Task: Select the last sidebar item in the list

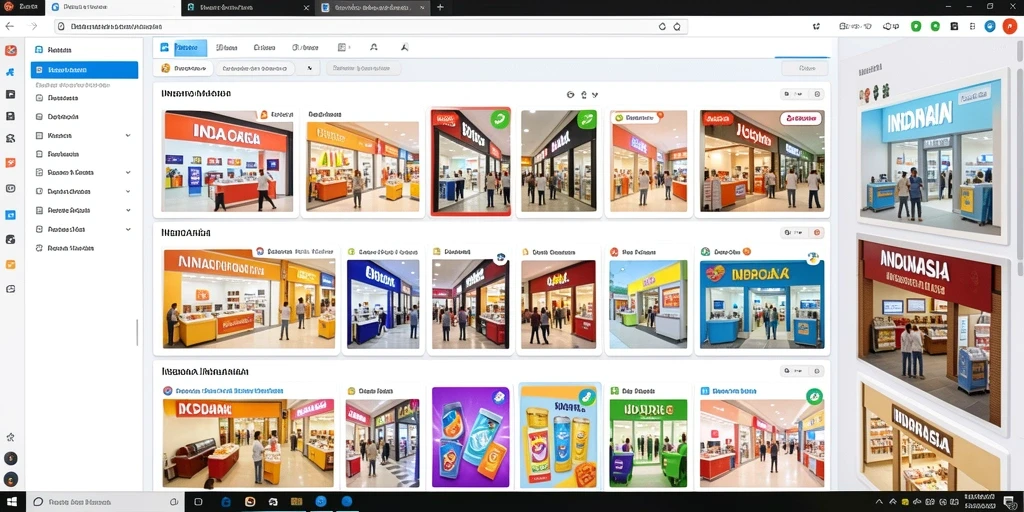Action: click(x=84, y=248)
